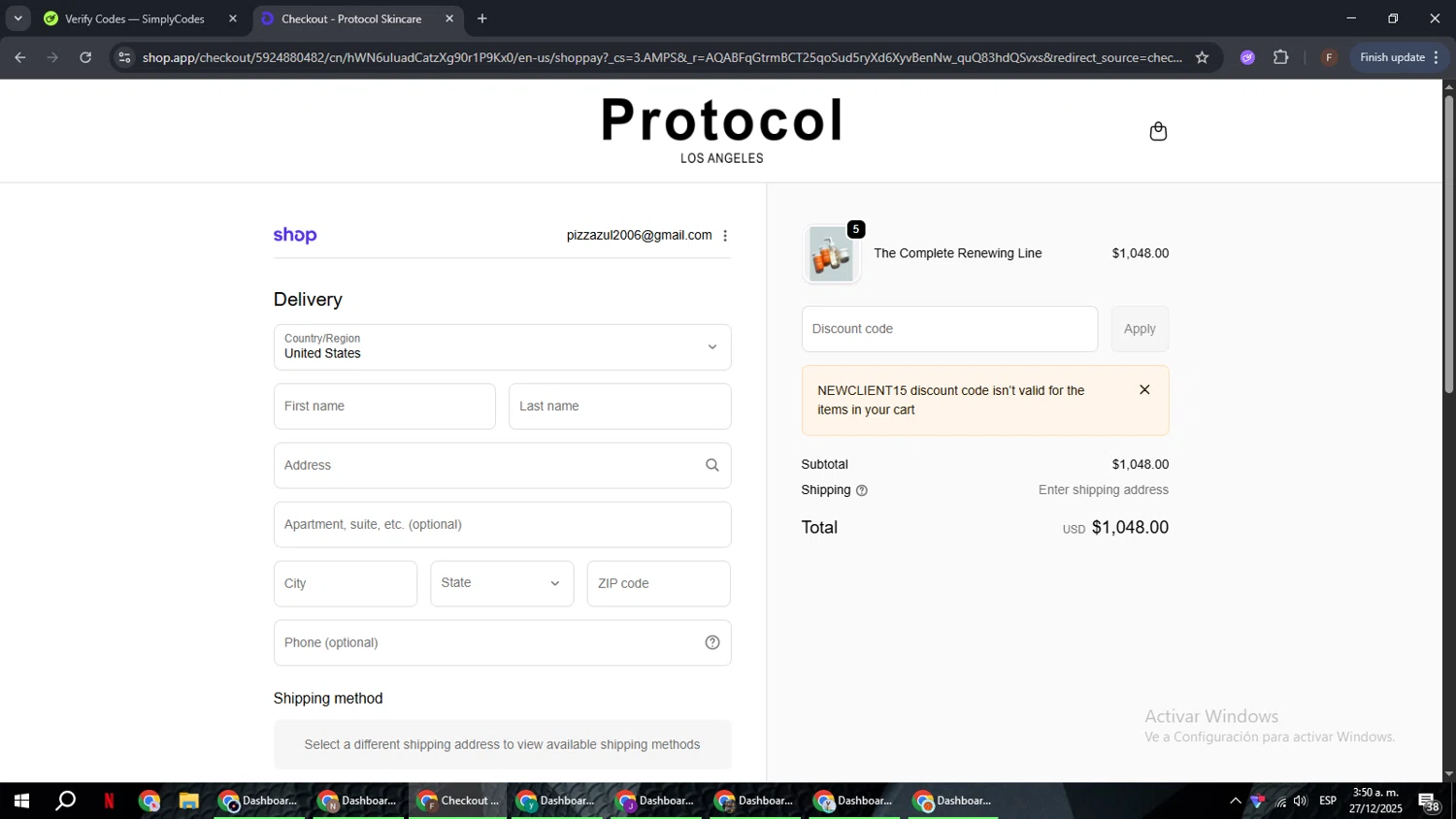Click the Phone (optional) field
1456x819 pixels.
502,642
